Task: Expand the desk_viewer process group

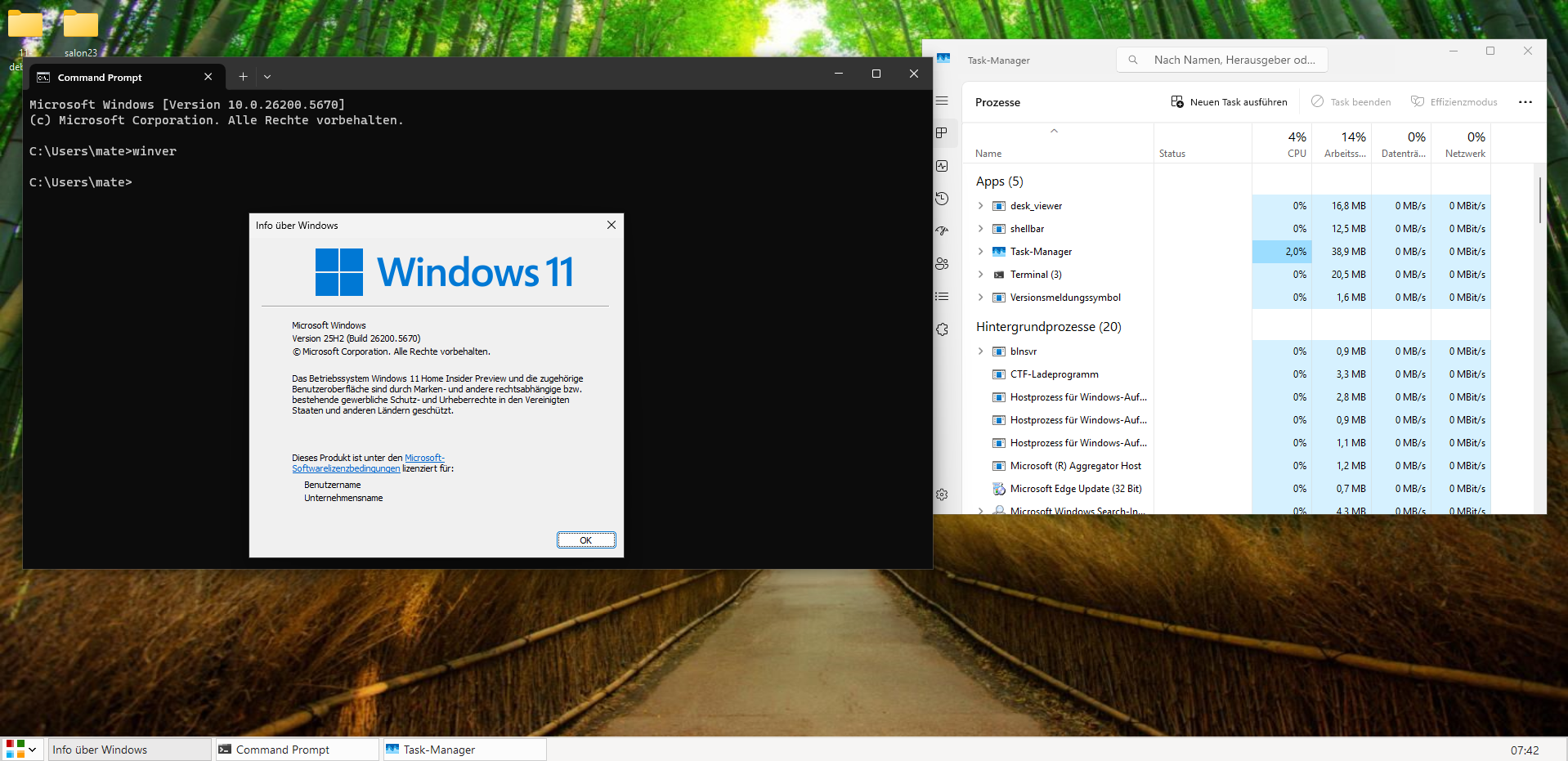Action: click(981, 206)
